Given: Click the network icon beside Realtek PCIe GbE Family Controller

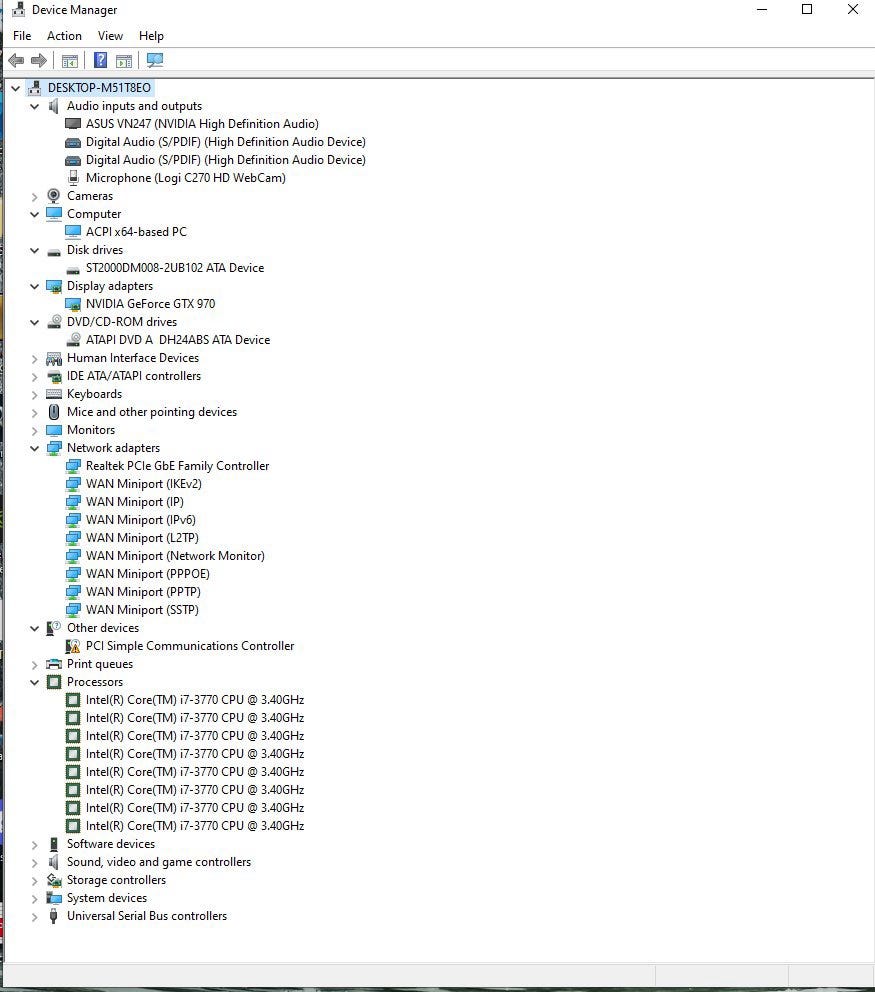Looking at the screenshot, I should (73, 466).
